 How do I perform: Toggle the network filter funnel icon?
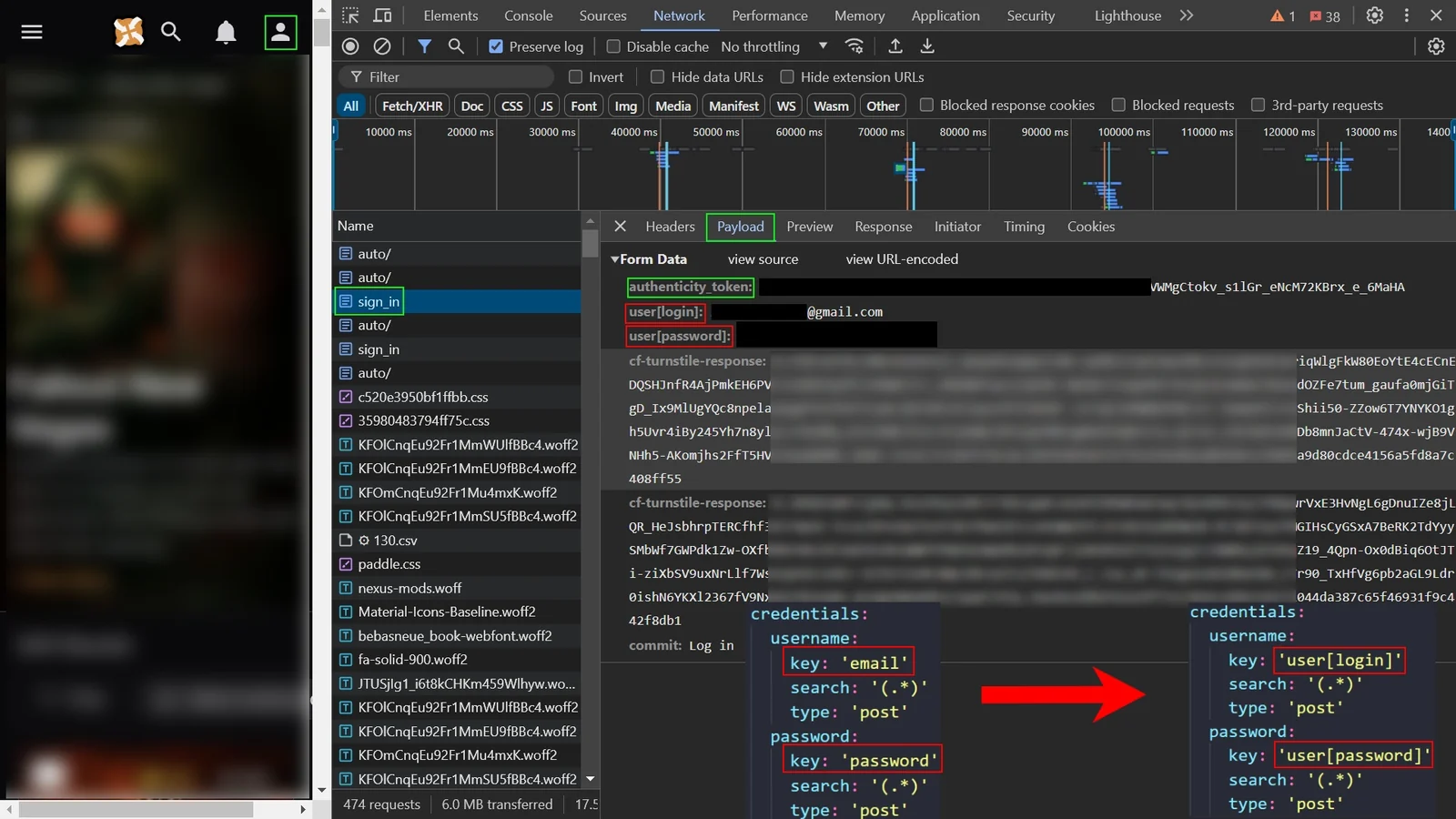[x=424, y=46]
